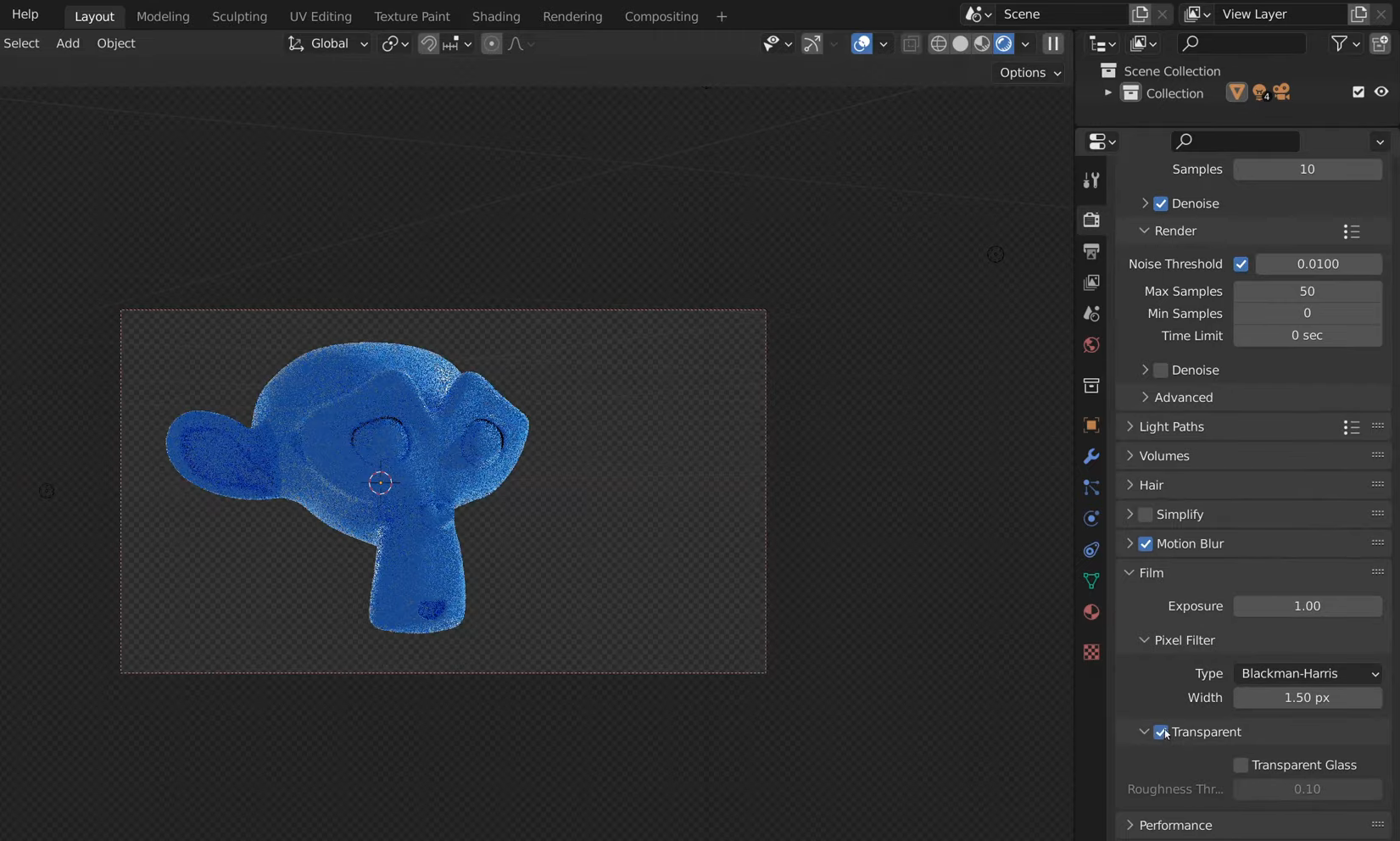Open the Pixel Filter Type dropdown
The image size is (1400, 841).
(1308, 673)
